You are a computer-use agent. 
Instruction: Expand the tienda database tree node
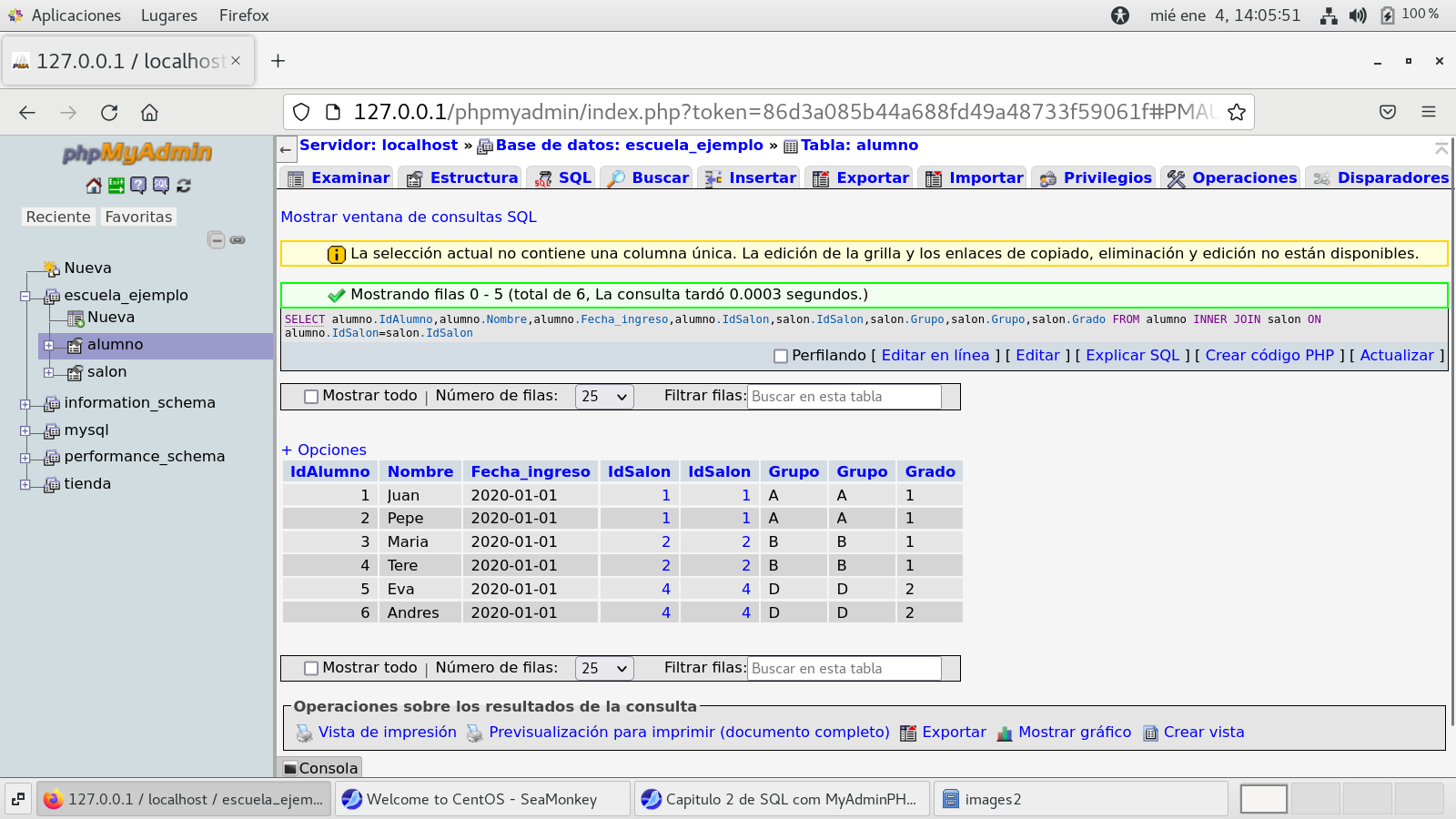coord(25,484)
